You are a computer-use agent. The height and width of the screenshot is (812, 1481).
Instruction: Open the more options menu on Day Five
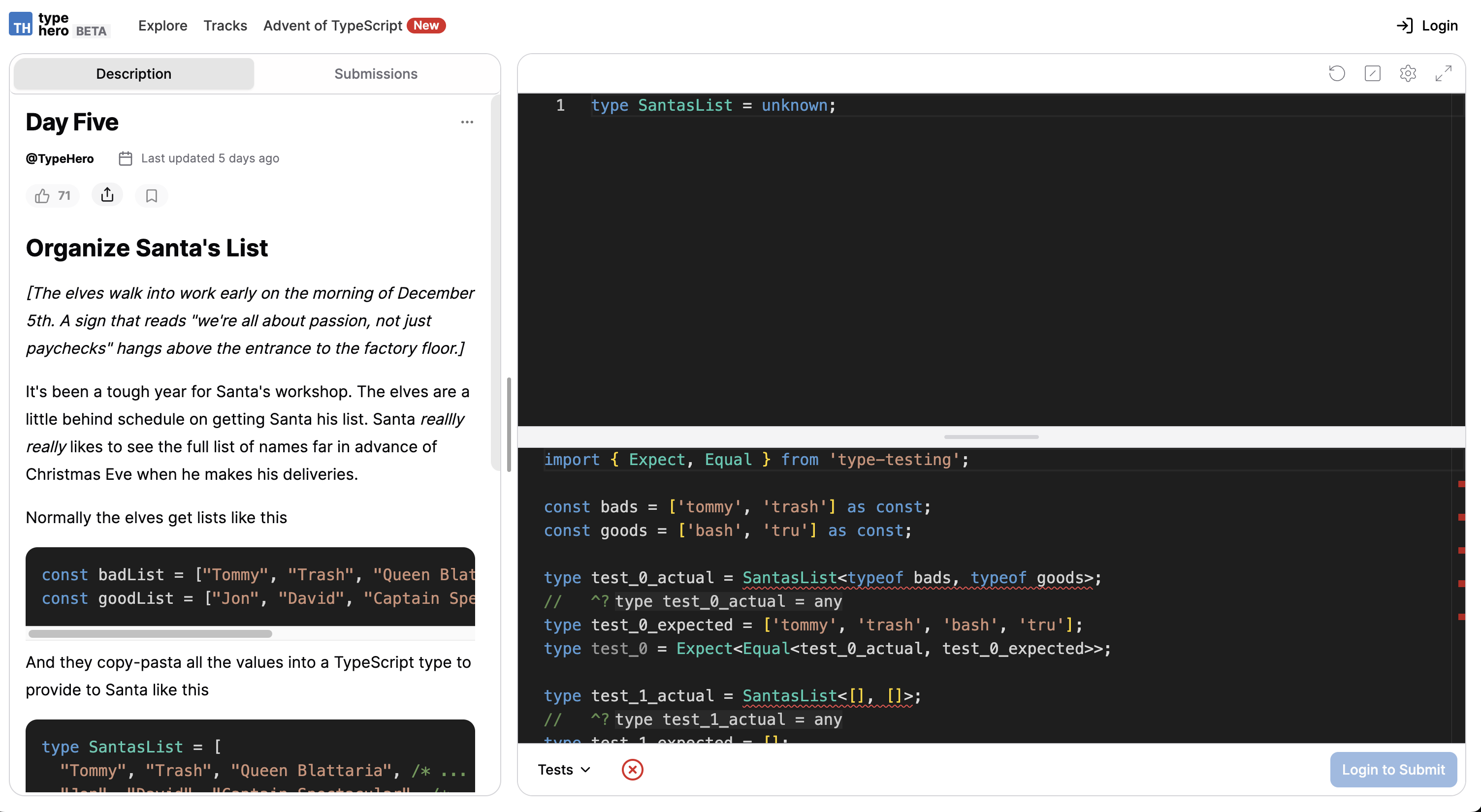click(x=467, y=122)
